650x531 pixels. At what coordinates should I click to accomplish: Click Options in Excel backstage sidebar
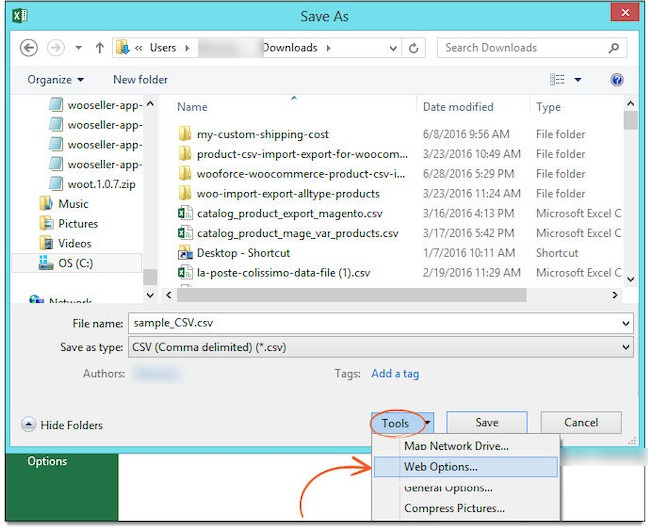47,461
